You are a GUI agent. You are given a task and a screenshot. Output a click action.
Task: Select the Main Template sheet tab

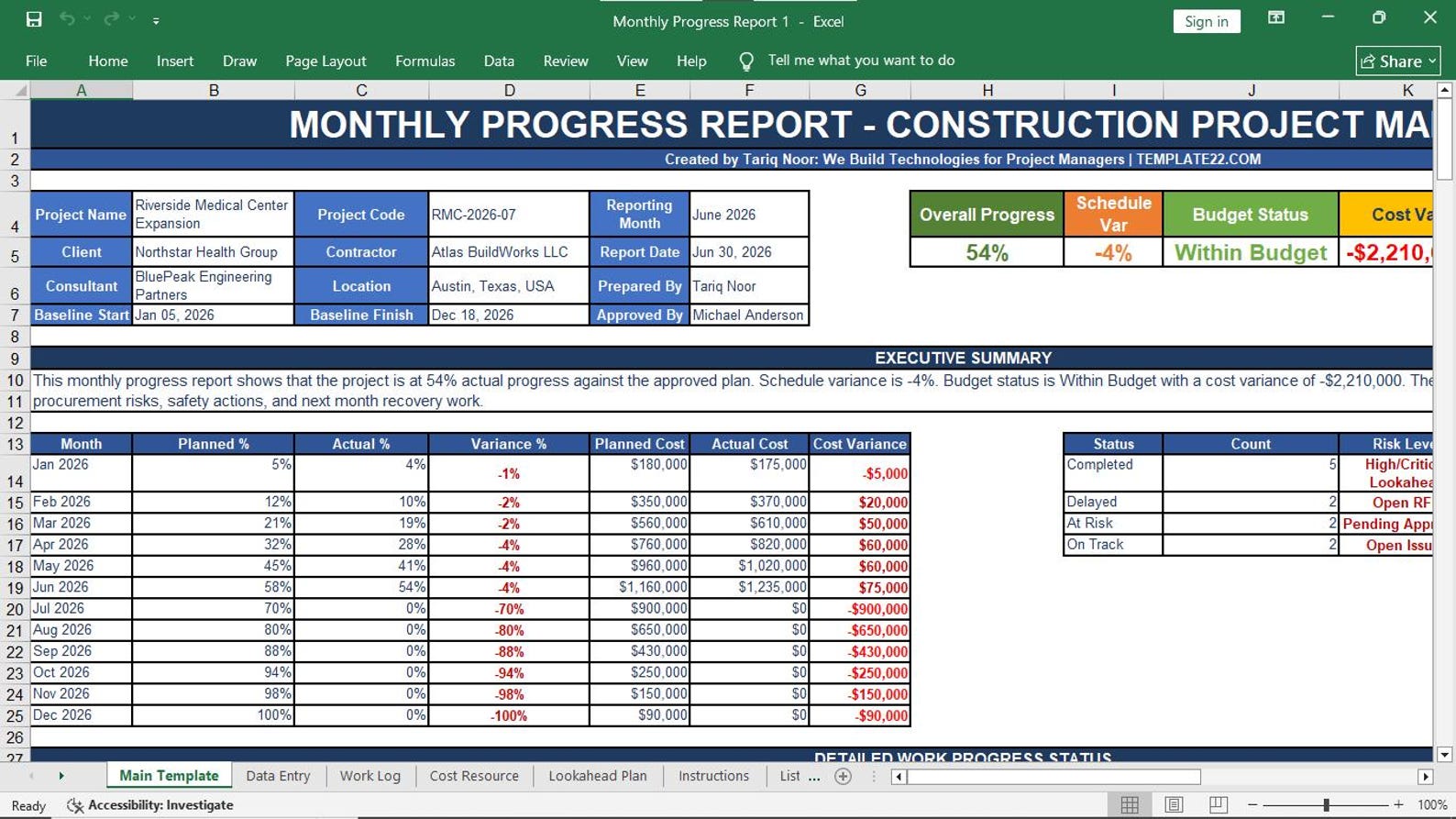pyautogui.click(x=169, y=776)
